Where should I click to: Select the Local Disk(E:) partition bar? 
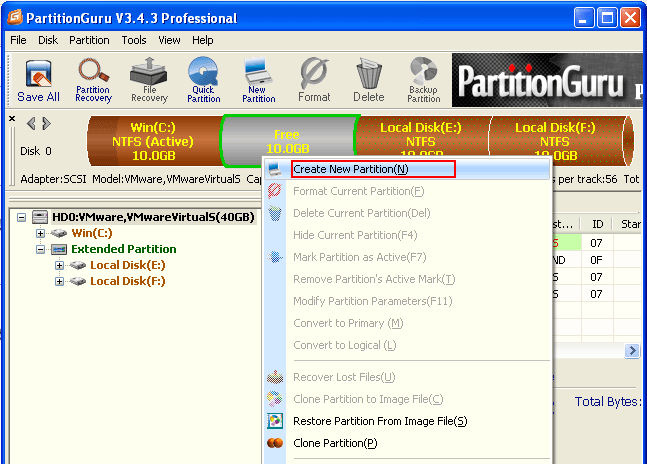(x=421, y=136)
